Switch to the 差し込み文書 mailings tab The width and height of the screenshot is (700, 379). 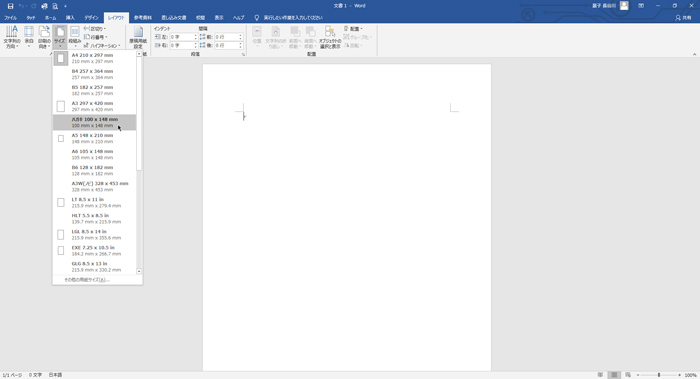click(174, 18)
